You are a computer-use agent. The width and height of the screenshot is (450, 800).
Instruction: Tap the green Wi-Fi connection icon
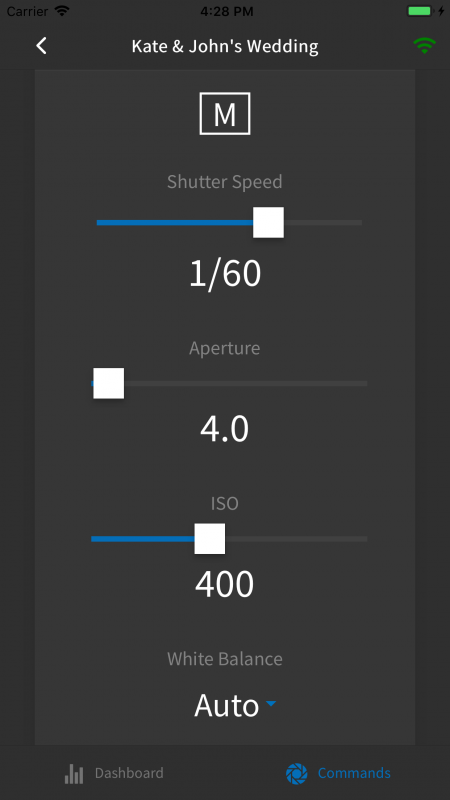pyautogui.click(x=424, y=46)
